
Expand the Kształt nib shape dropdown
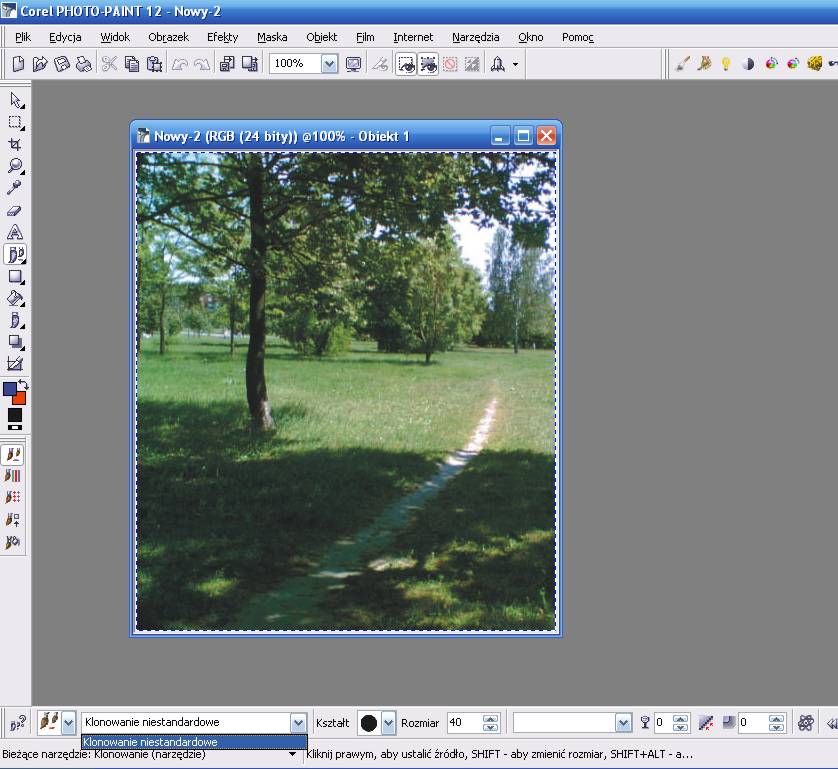pyautogui.click(x=389, y=723)
